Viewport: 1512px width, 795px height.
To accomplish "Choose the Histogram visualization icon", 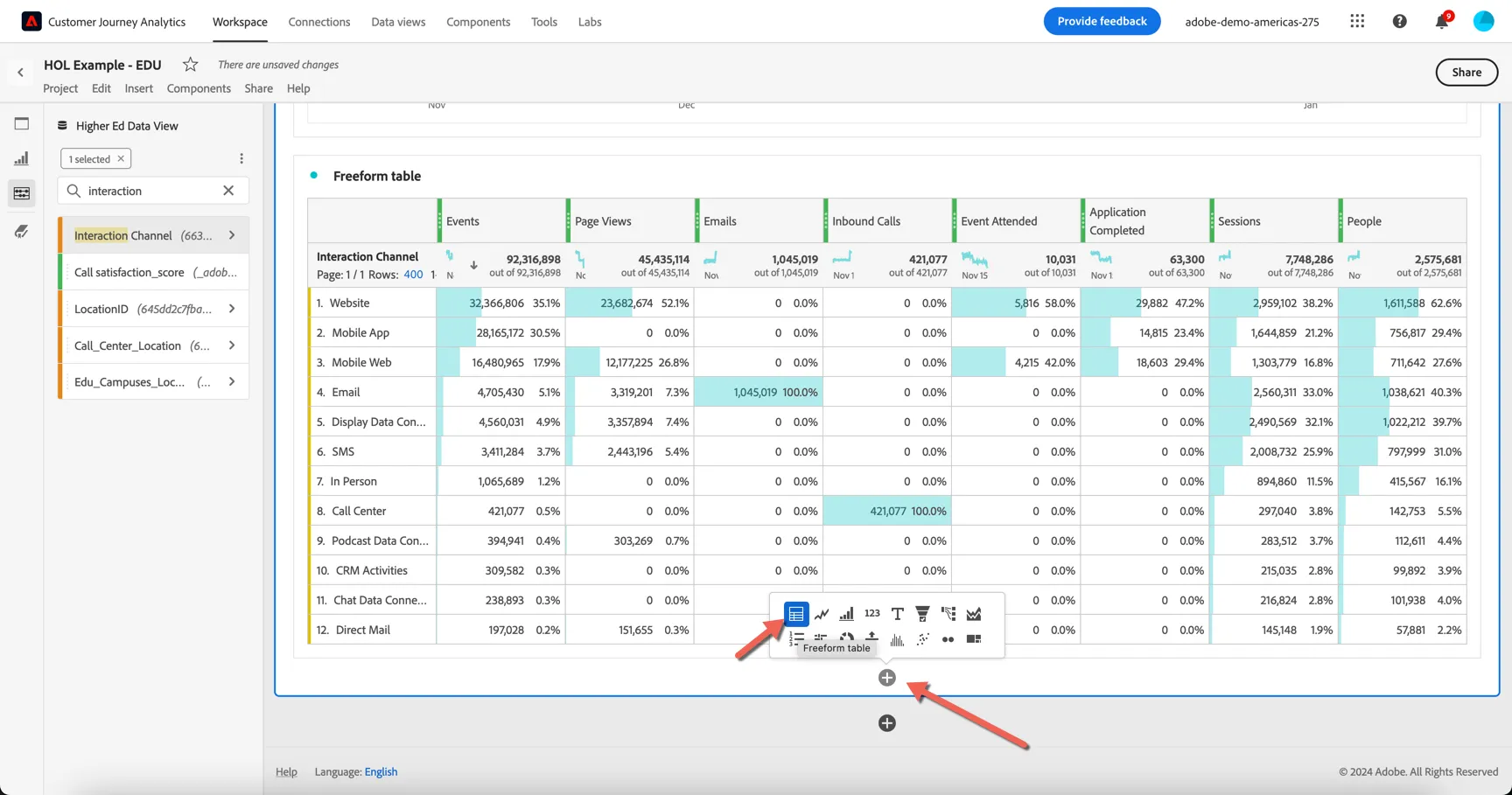I will pyautogui.click(x=897, y=639).
